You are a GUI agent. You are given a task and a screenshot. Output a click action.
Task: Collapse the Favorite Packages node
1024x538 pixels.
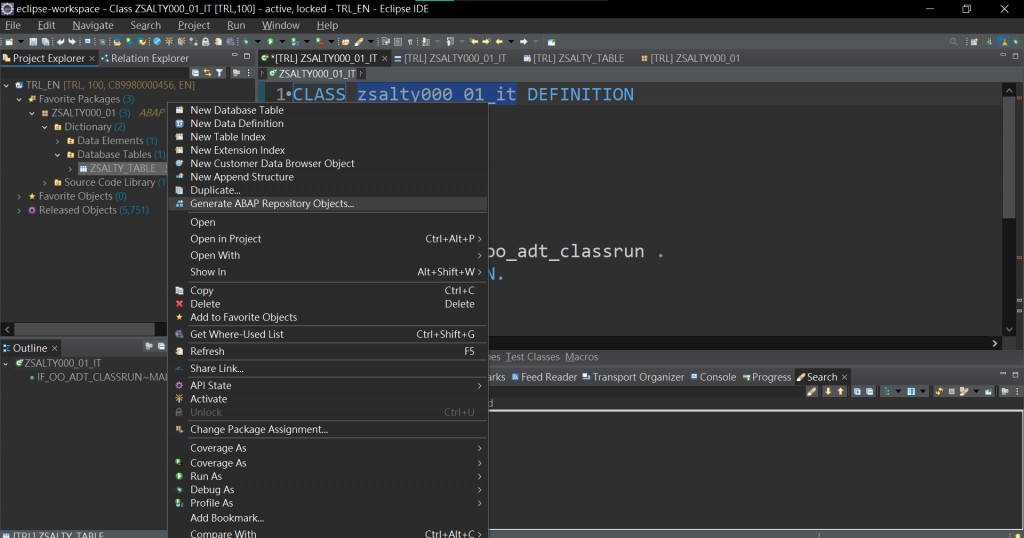point(19,99)
